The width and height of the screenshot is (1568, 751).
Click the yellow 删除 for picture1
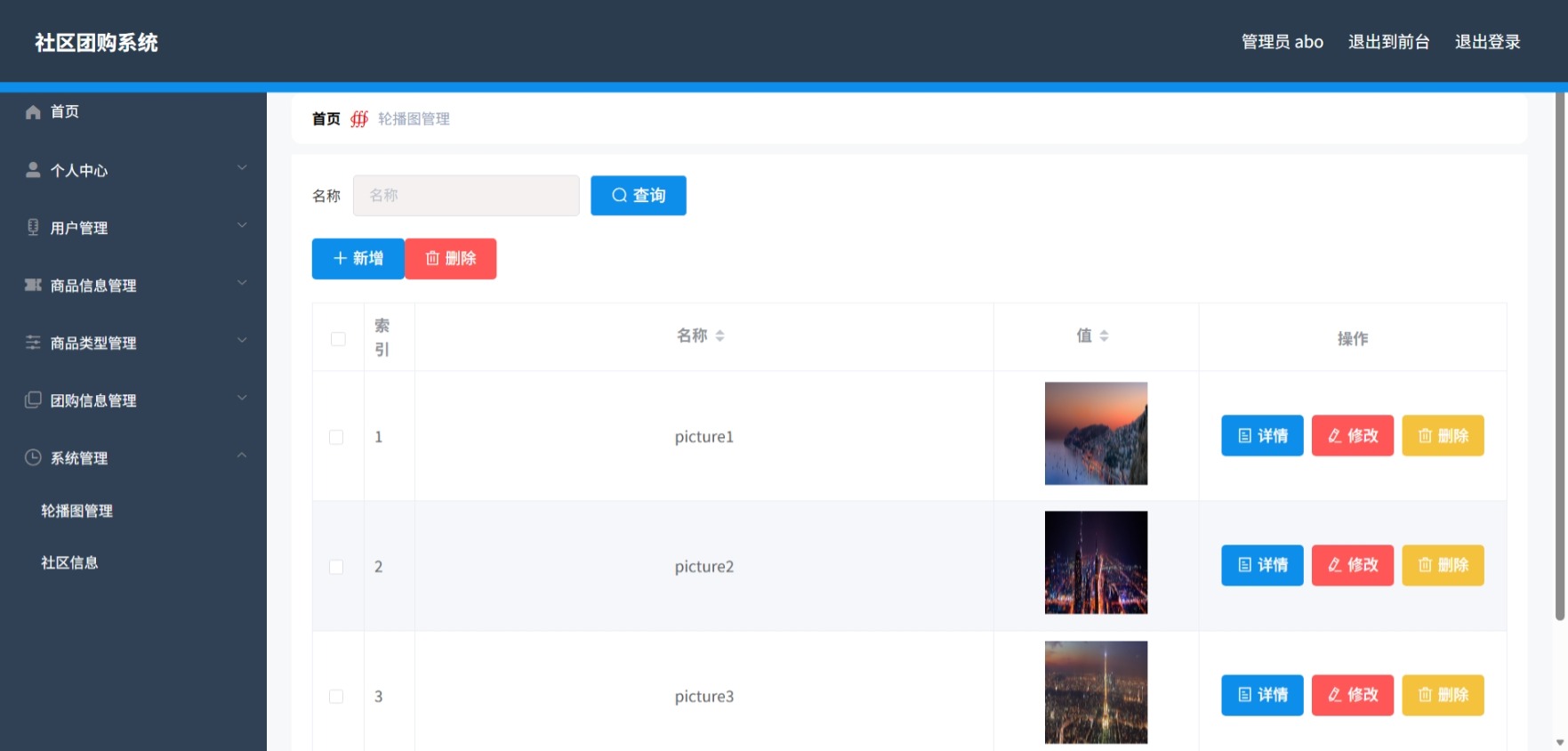point(1443,435)
